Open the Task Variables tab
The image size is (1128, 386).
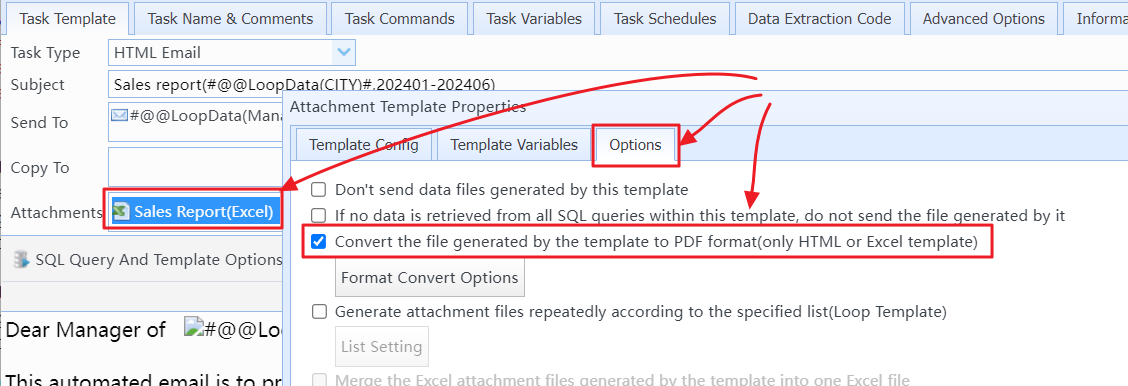(534, 19)
